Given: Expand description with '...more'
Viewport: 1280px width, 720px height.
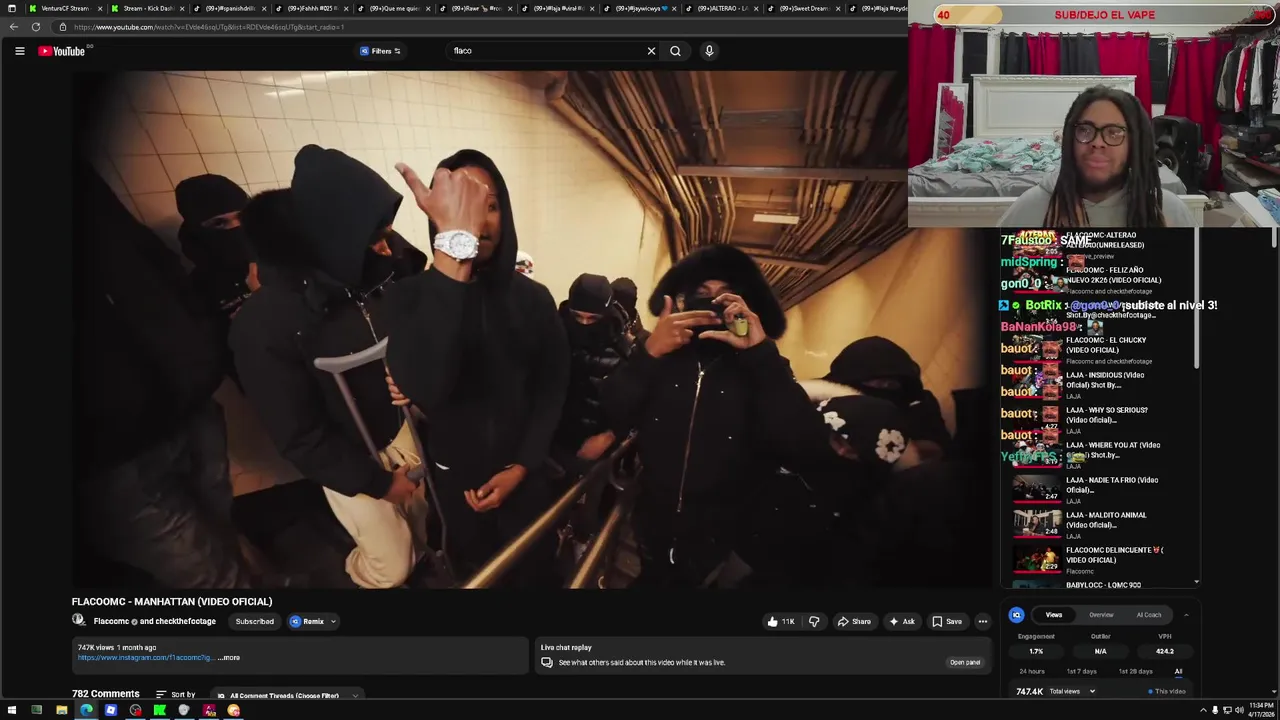Looking at the screenshot, I should click(229, 658).
